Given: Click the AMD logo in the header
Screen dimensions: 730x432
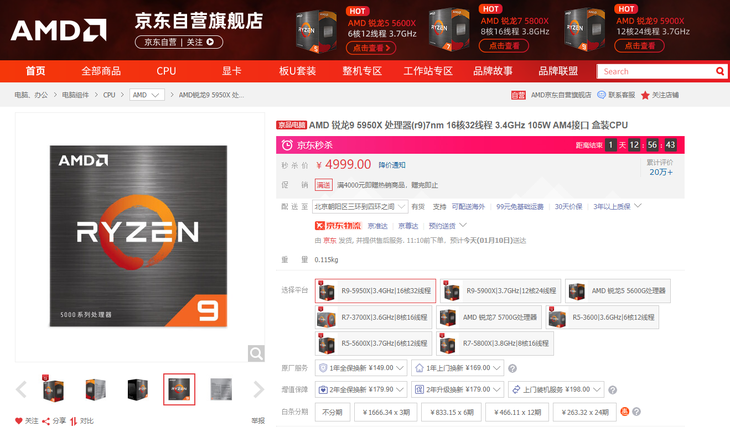Looking at the screenshot, I should (x=59, y=31).
